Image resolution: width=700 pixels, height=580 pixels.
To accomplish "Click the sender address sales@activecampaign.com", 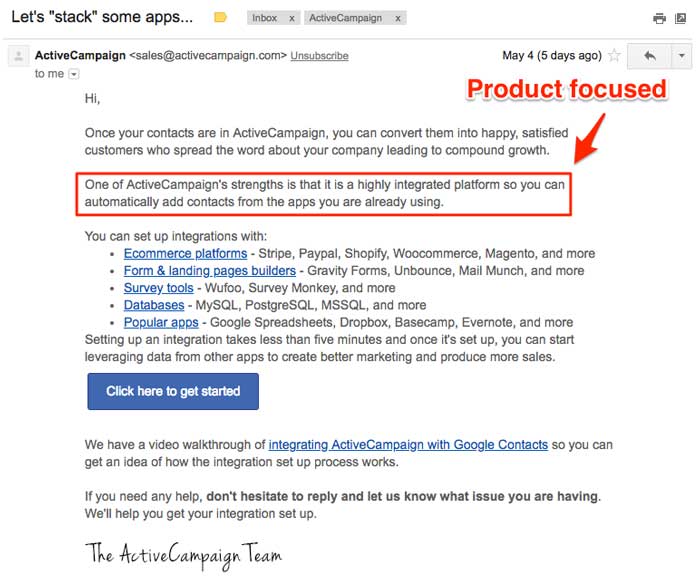I will 208,55.
